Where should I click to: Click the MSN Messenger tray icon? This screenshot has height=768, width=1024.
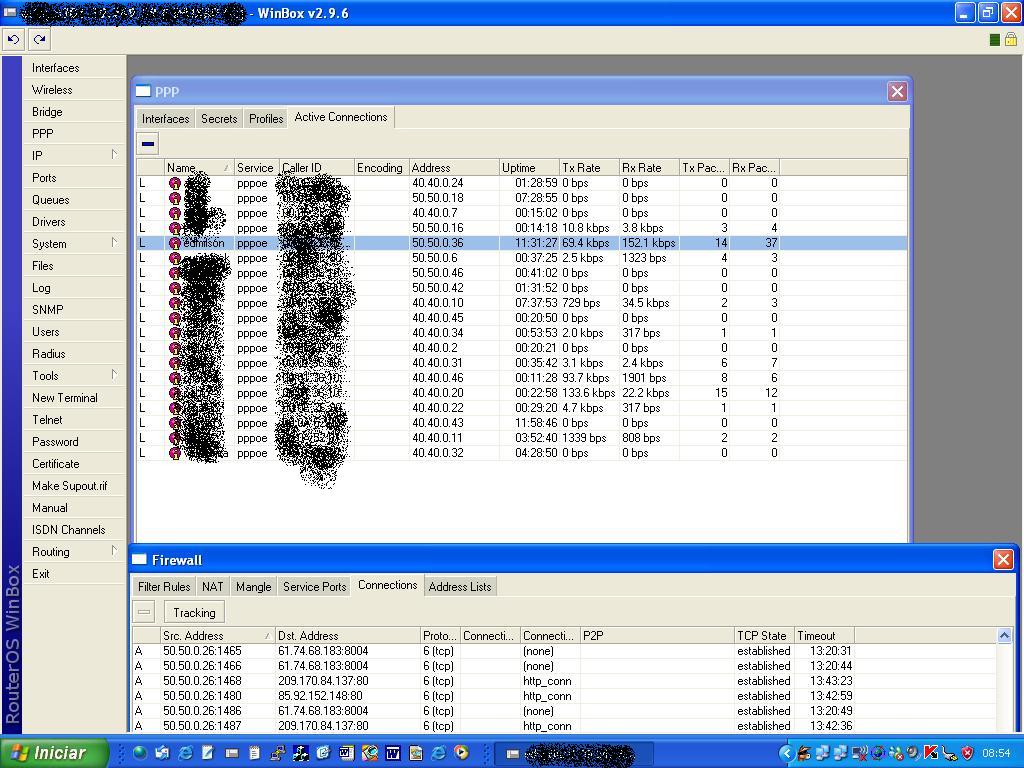point(897,753)
